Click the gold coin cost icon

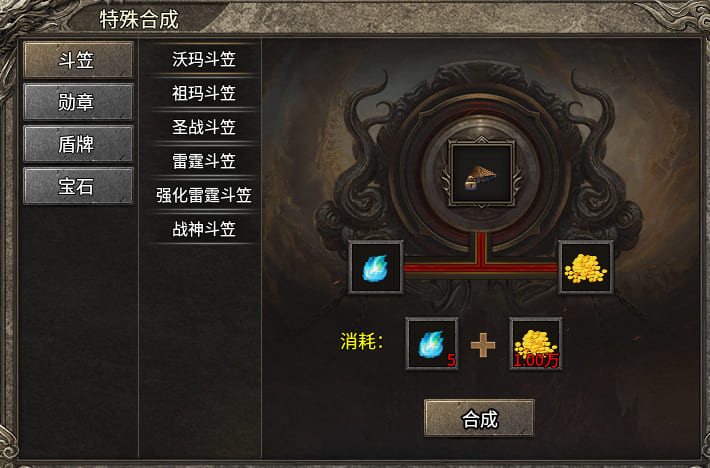[x=536, y=344]
